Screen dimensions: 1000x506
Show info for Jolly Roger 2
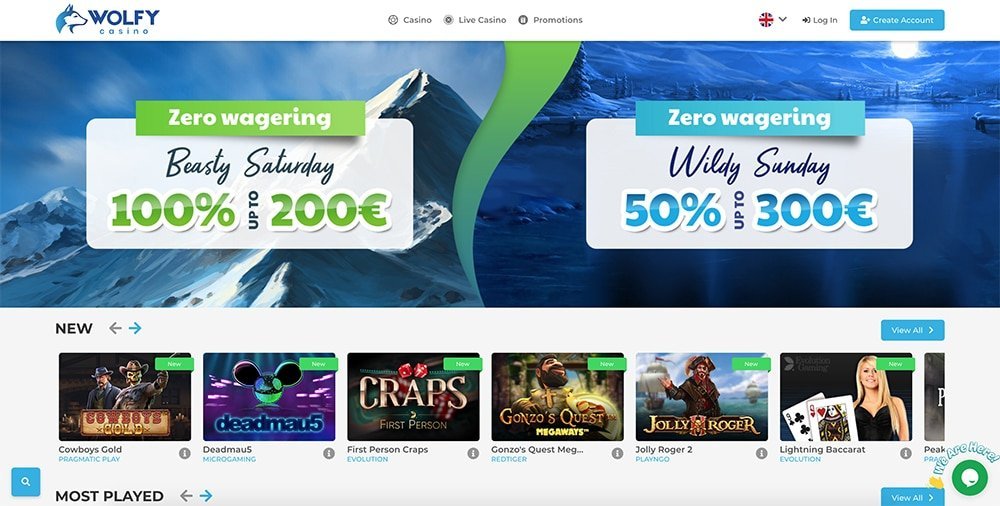click(761, 453)
